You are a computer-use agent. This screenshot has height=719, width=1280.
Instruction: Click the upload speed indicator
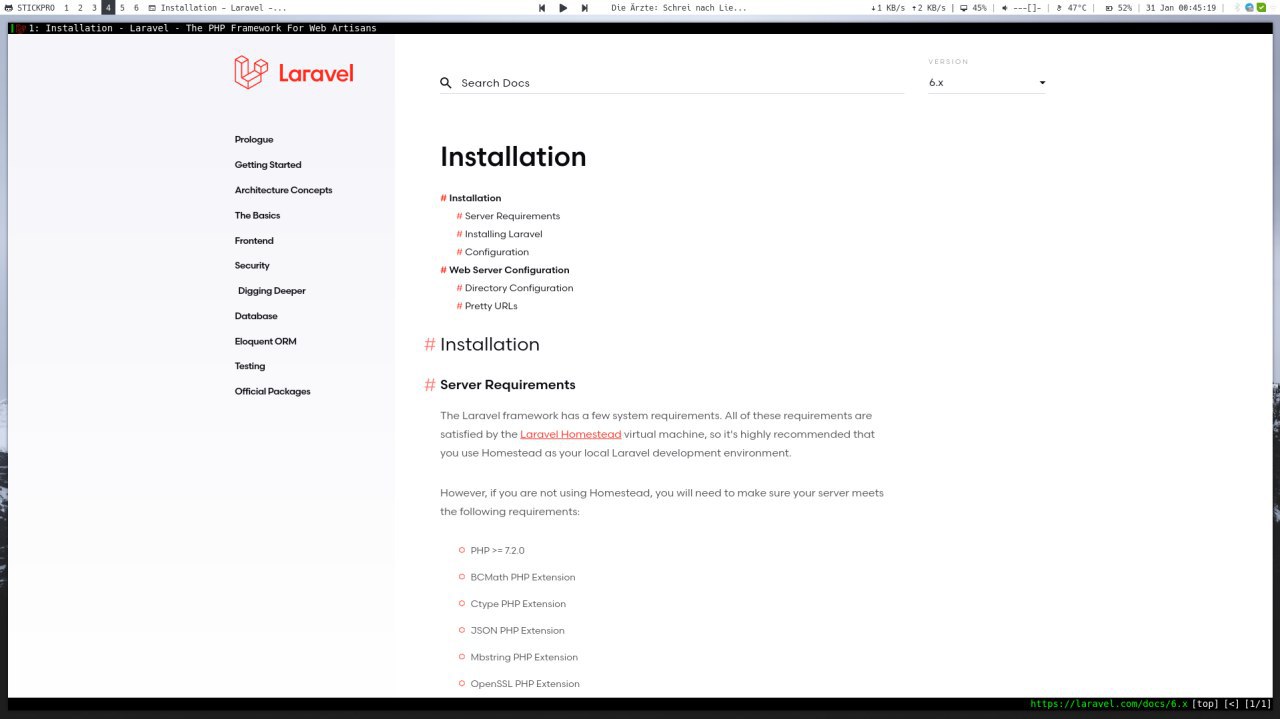(929, 8)
